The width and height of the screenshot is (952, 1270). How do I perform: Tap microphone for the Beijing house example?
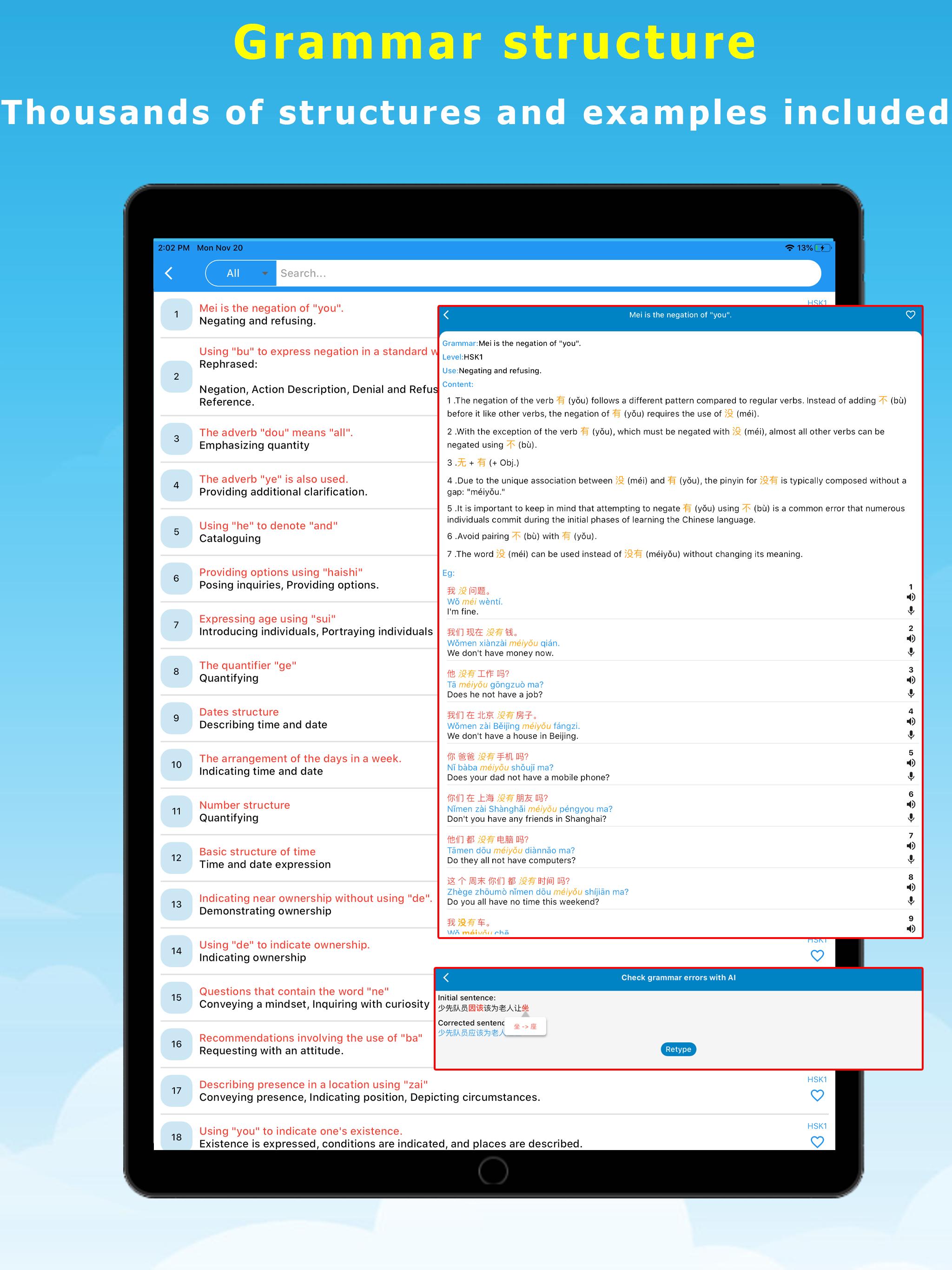click(911, 735)
